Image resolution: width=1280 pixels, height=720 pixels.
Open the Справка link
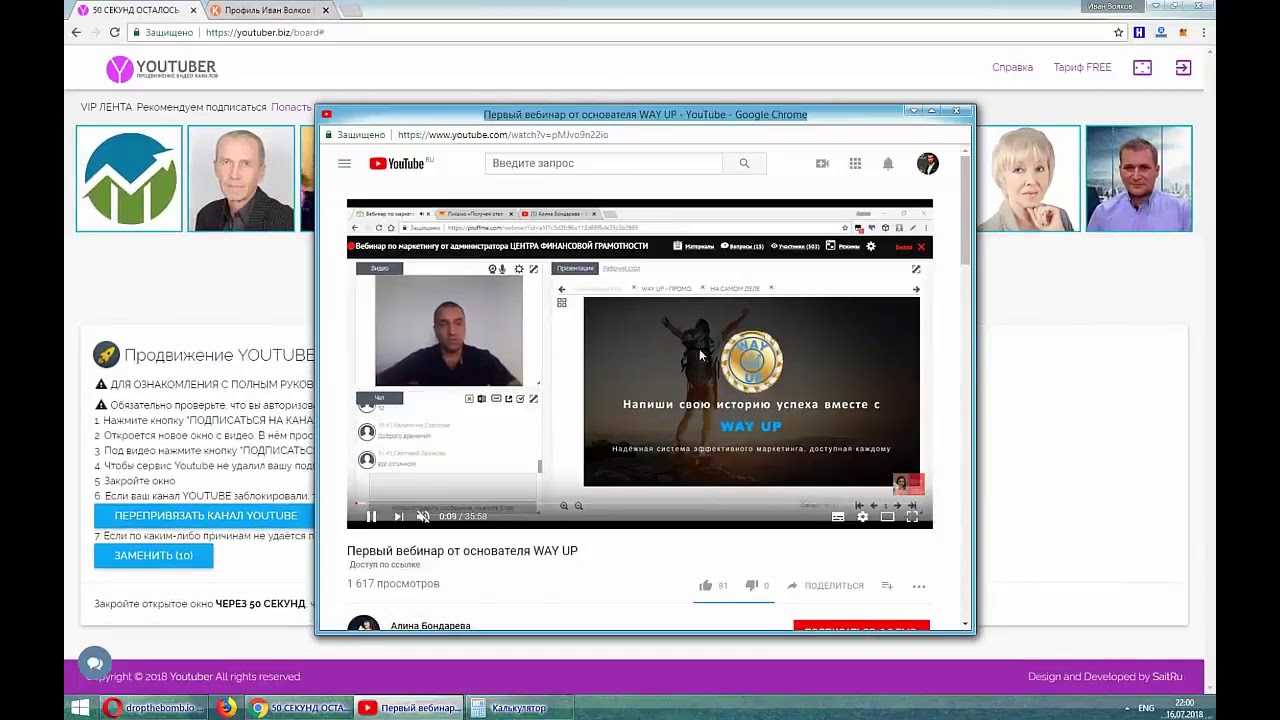[x=1012, y=67]
